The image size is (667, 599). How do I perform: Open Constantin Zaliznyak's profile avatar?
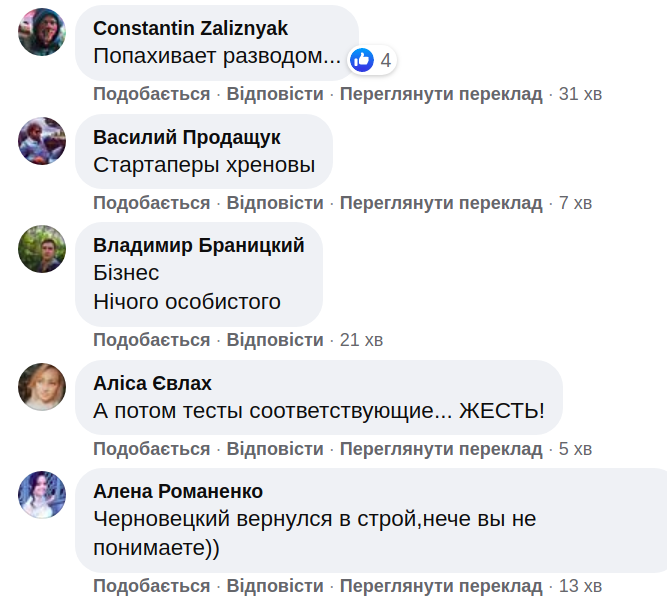point(42,32)
